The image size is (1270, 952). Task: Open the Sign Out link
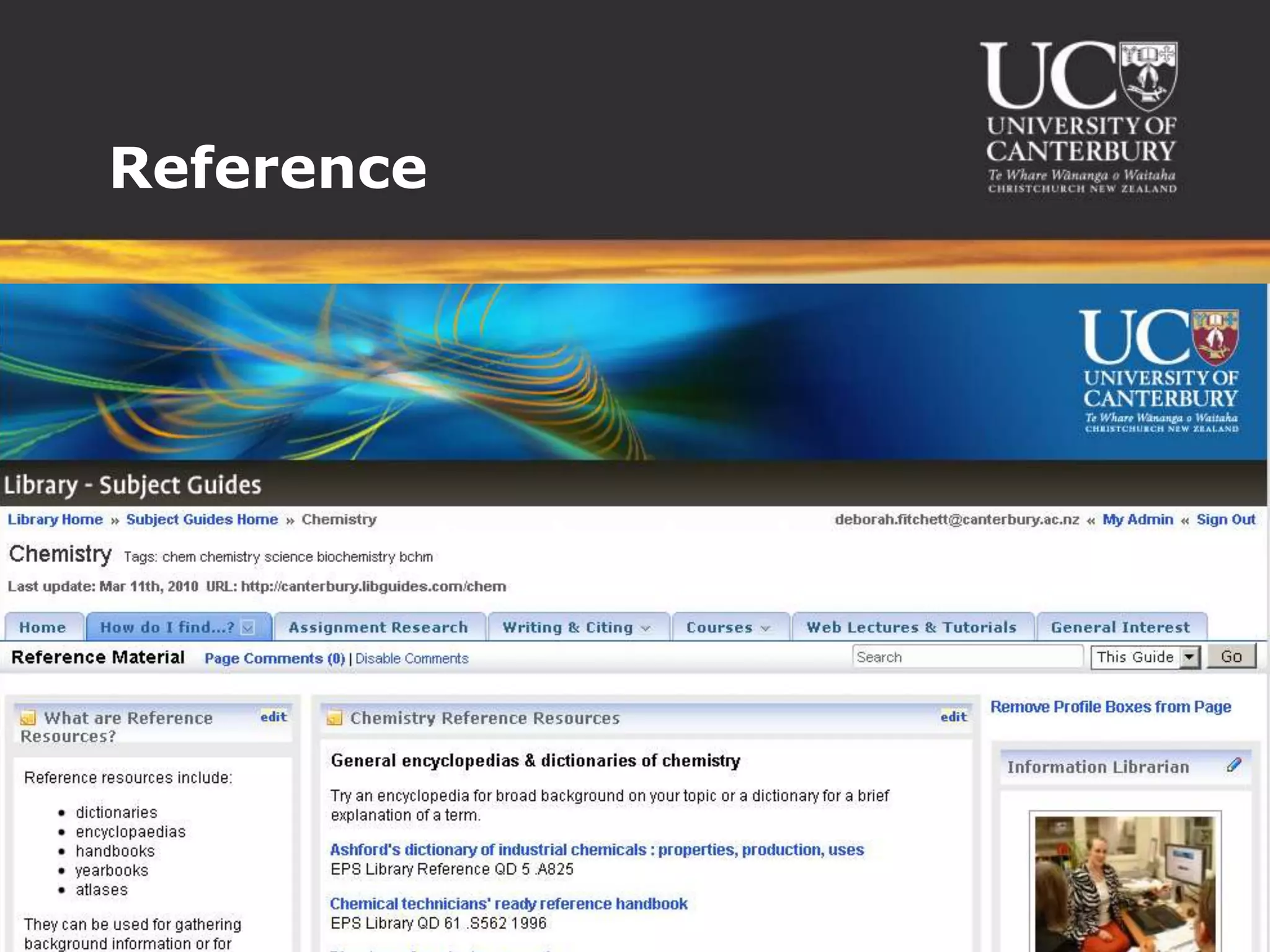pos(1225,519)
